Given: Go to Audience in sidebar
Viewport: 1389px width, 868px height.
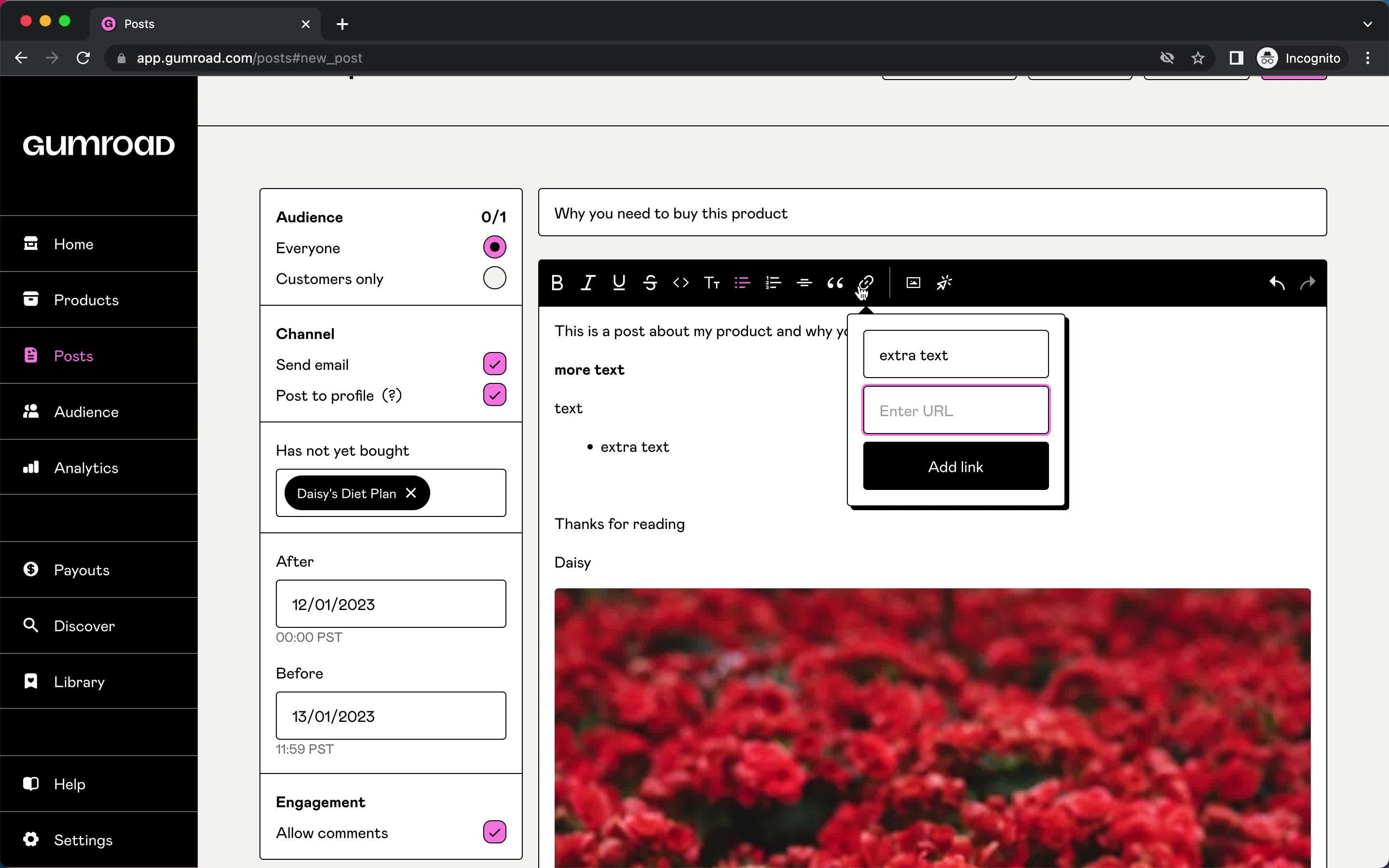Looking at the screenshot, I should (99, 412).
